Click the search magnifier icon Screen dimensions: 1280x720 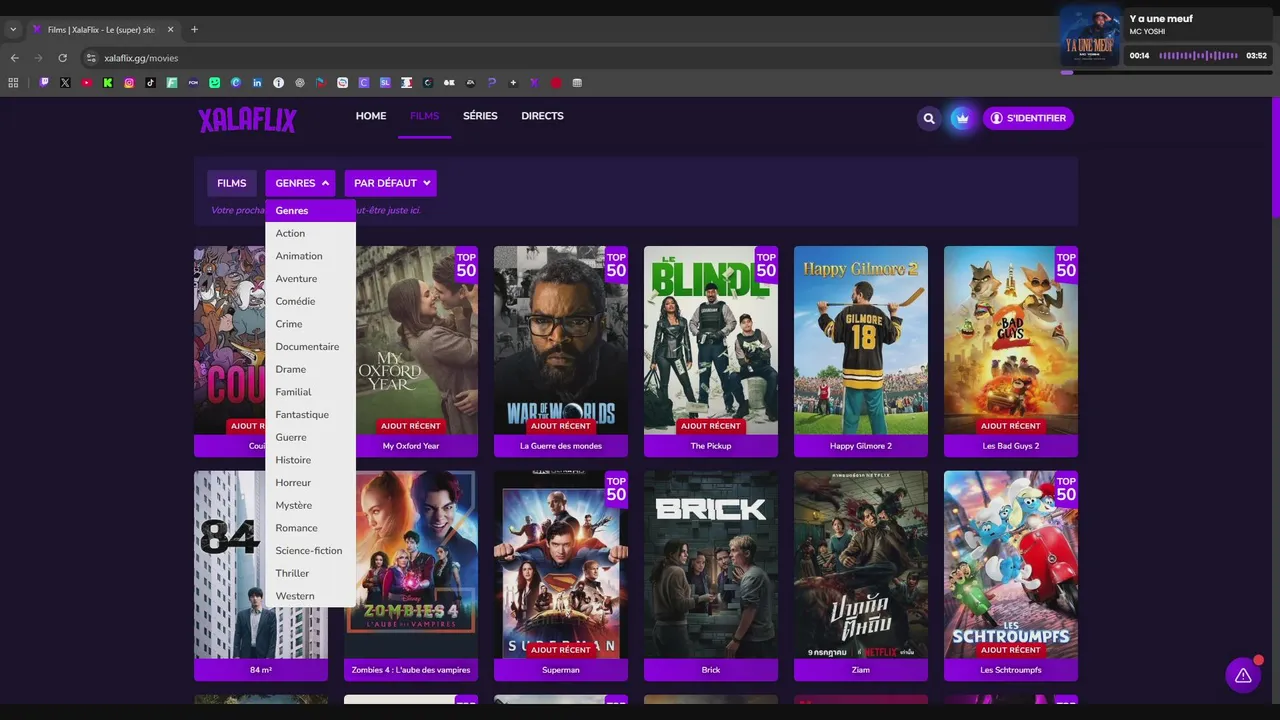tap(929, 118)
